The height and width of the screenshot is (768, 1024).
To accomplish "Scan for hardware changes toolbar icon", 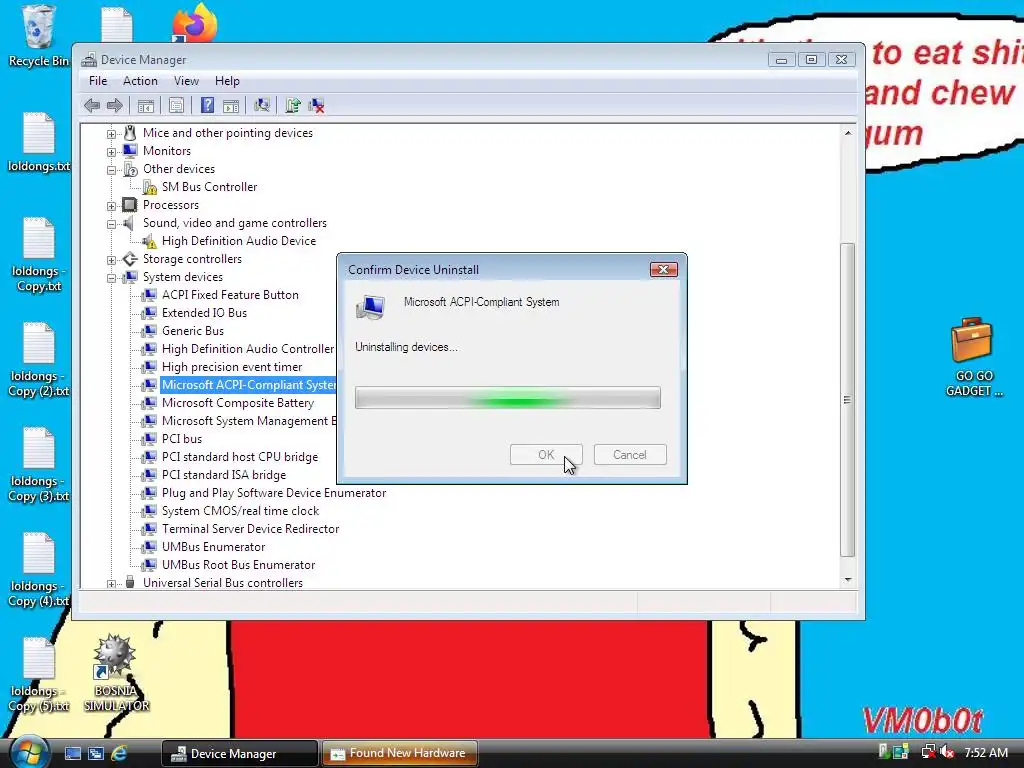I will coord(261,105).
